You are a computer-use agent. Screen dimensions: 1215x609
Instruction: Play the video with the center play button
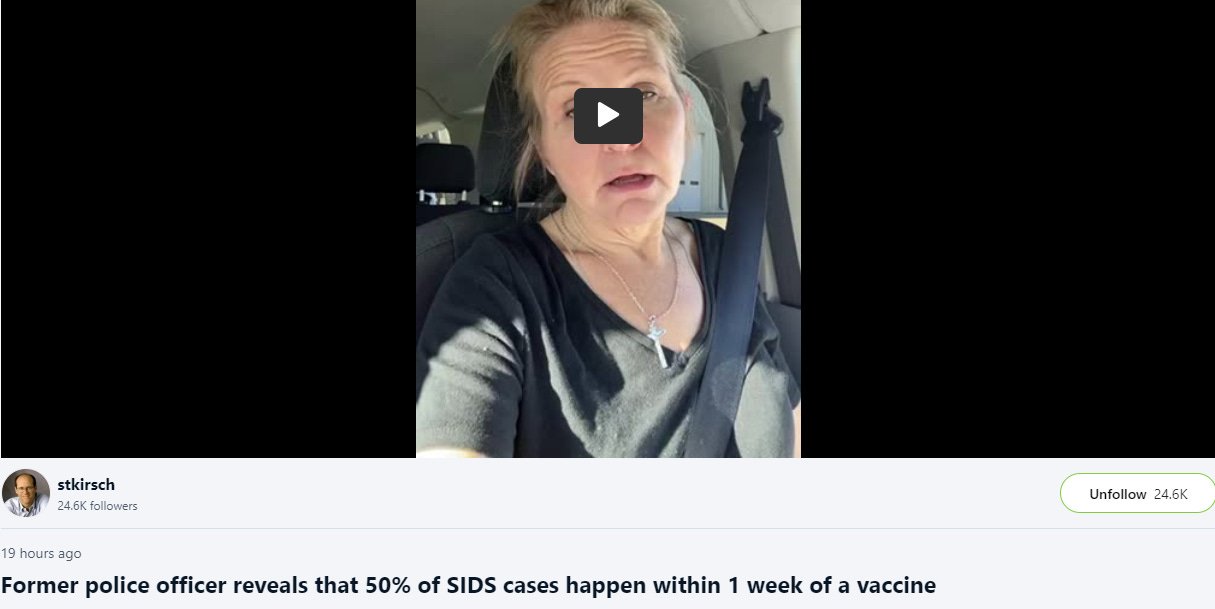[x=608, y=116]
